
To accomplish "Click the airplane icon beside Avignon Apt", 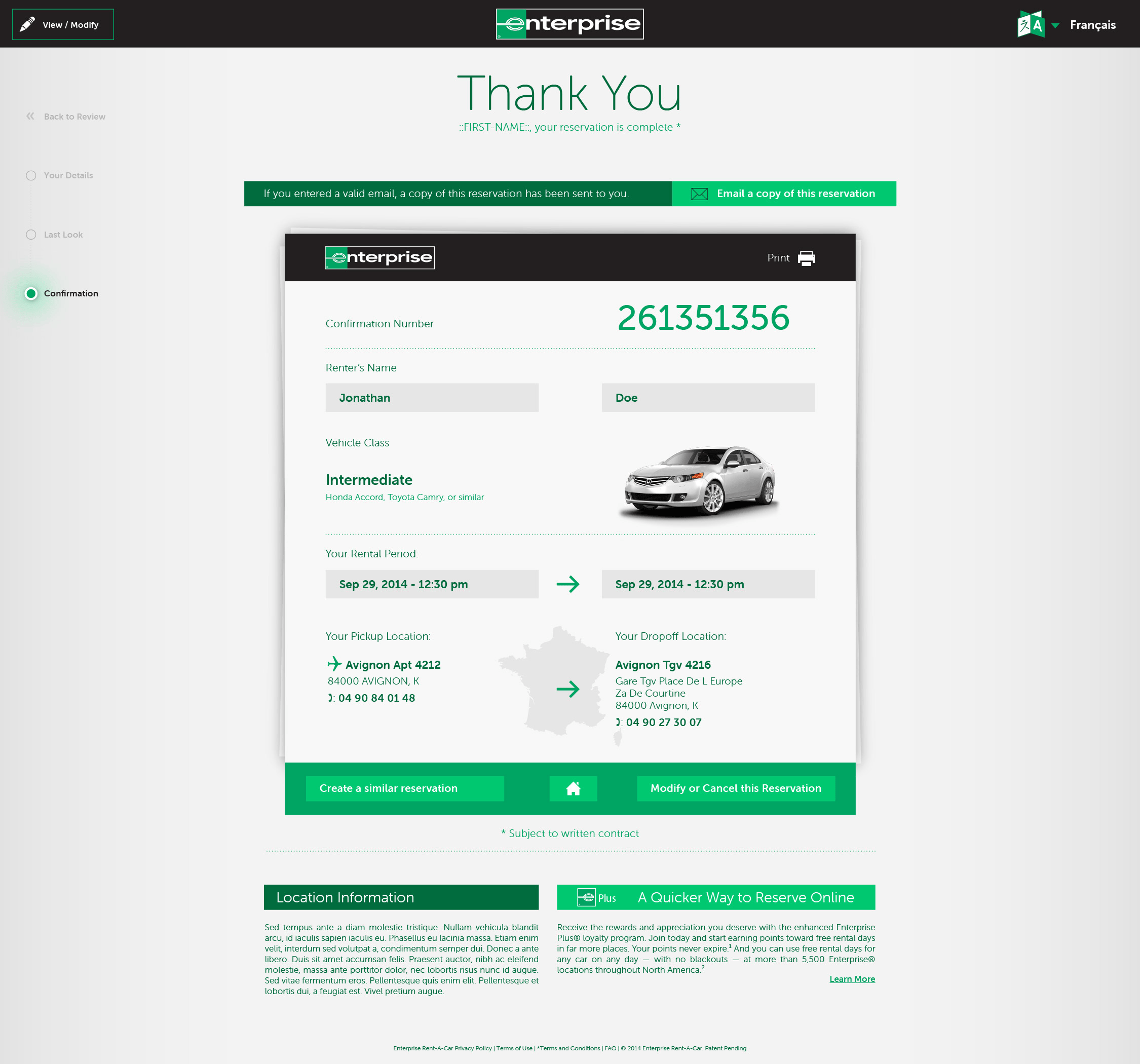I will pyautogui.click(x=334, y=664).
